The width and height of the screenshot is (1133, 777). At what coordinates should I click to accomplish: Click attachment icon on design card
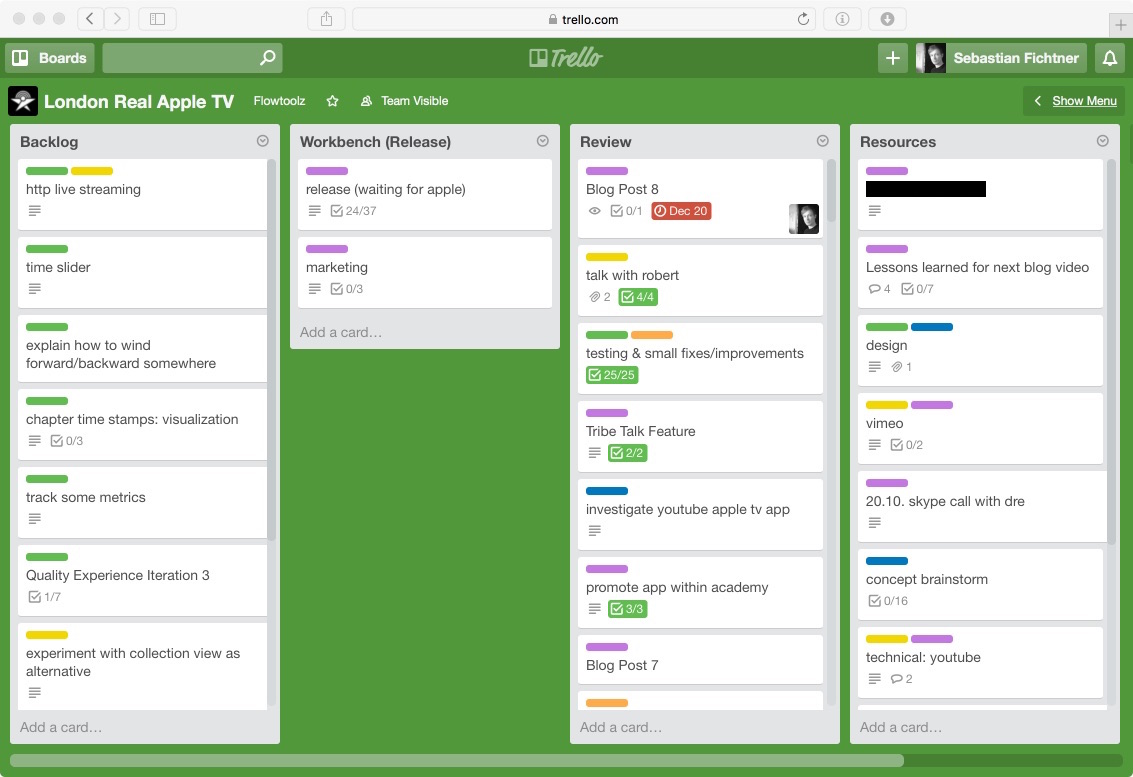(x=897, y=367)
